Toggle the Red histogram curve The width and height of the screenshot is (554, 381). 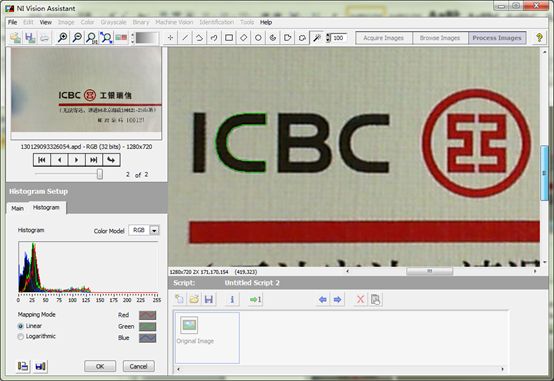pos(147,315)
